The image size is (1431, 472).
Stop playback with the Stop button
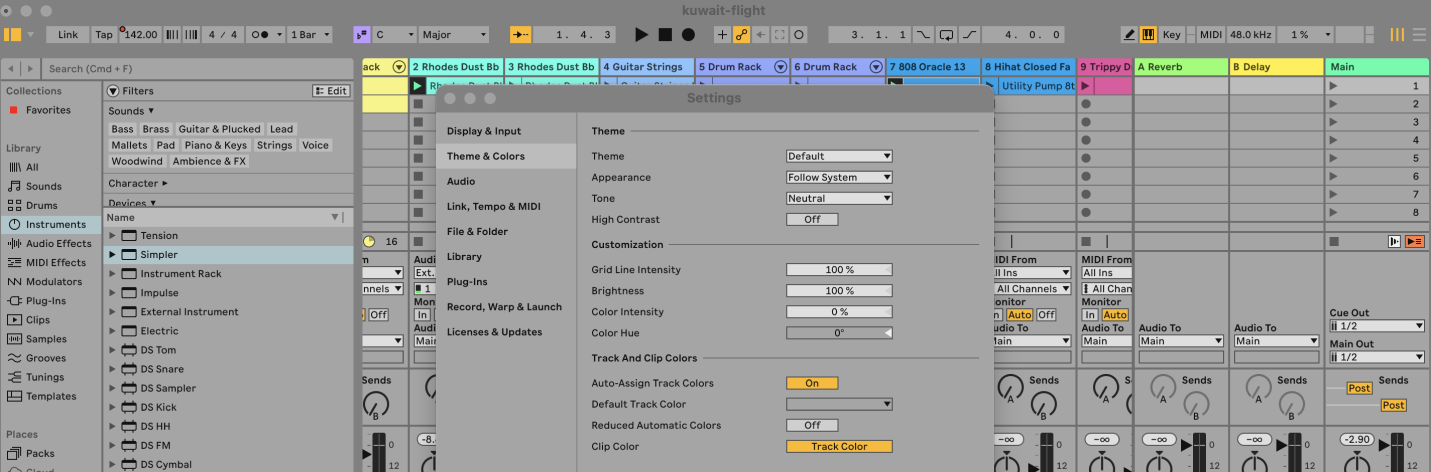665,35
